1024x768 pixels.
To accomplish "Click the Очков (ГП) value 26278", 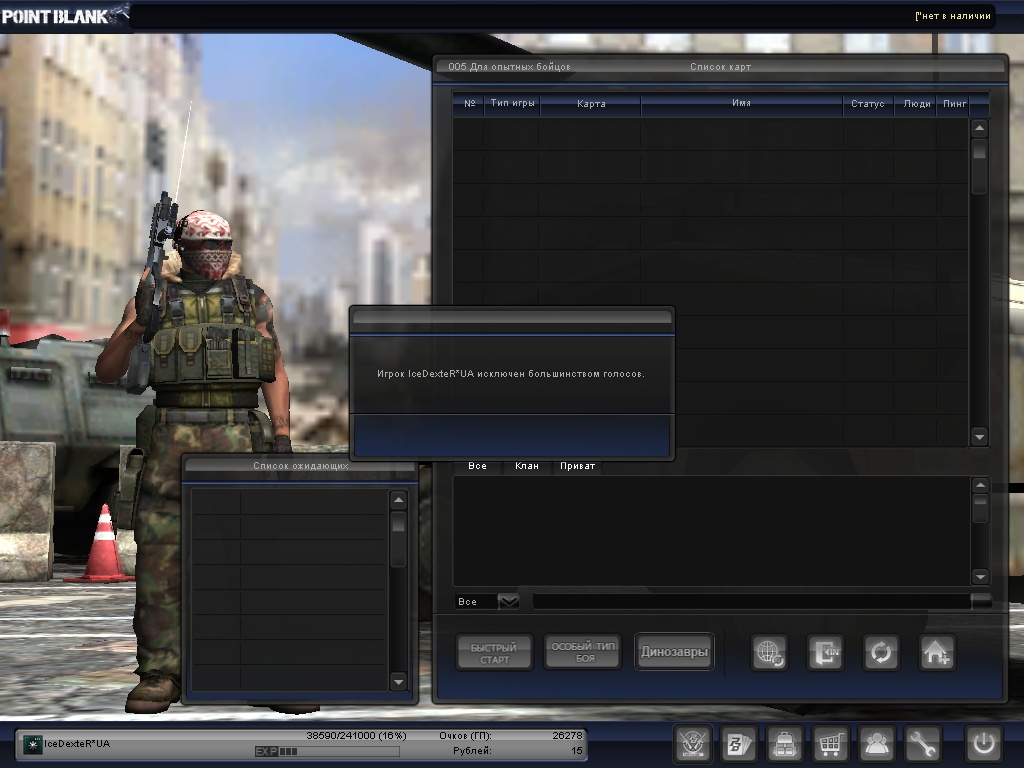I will point(567,735).
